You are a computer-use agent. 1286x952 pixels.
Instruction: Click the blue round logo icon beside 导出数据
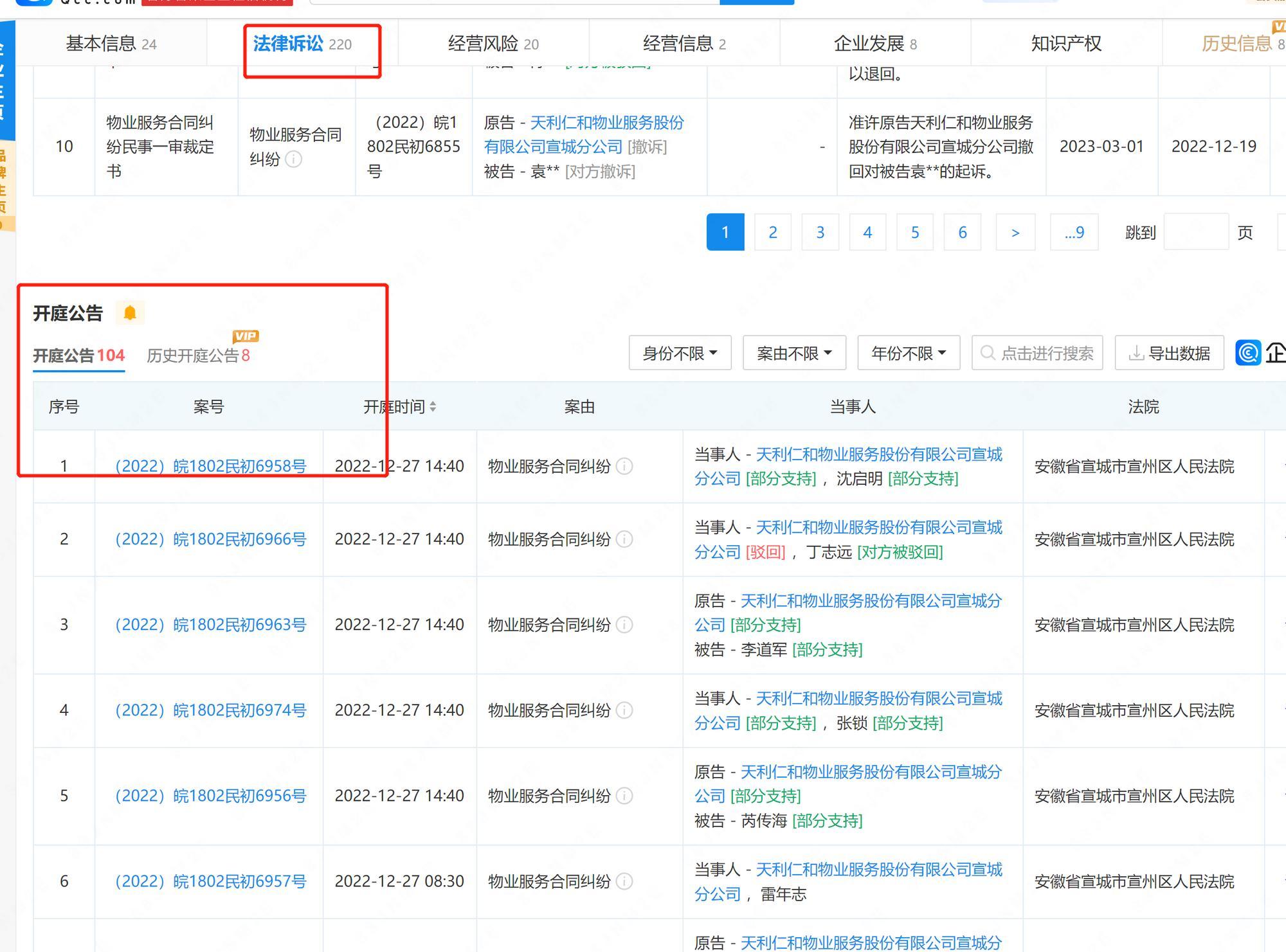[x=1247, y=353]
